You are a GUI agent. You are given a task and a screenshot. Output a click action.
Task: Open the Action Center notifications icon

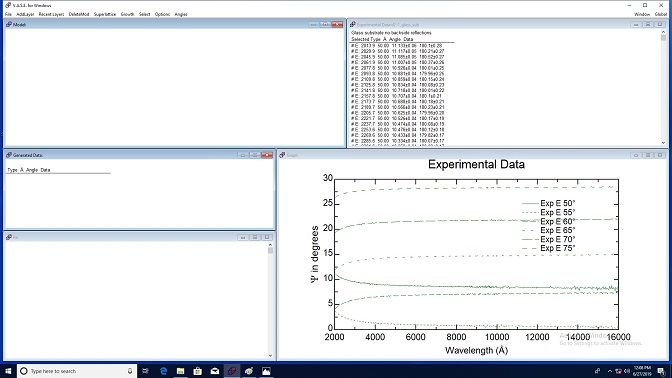coord(661,371)
